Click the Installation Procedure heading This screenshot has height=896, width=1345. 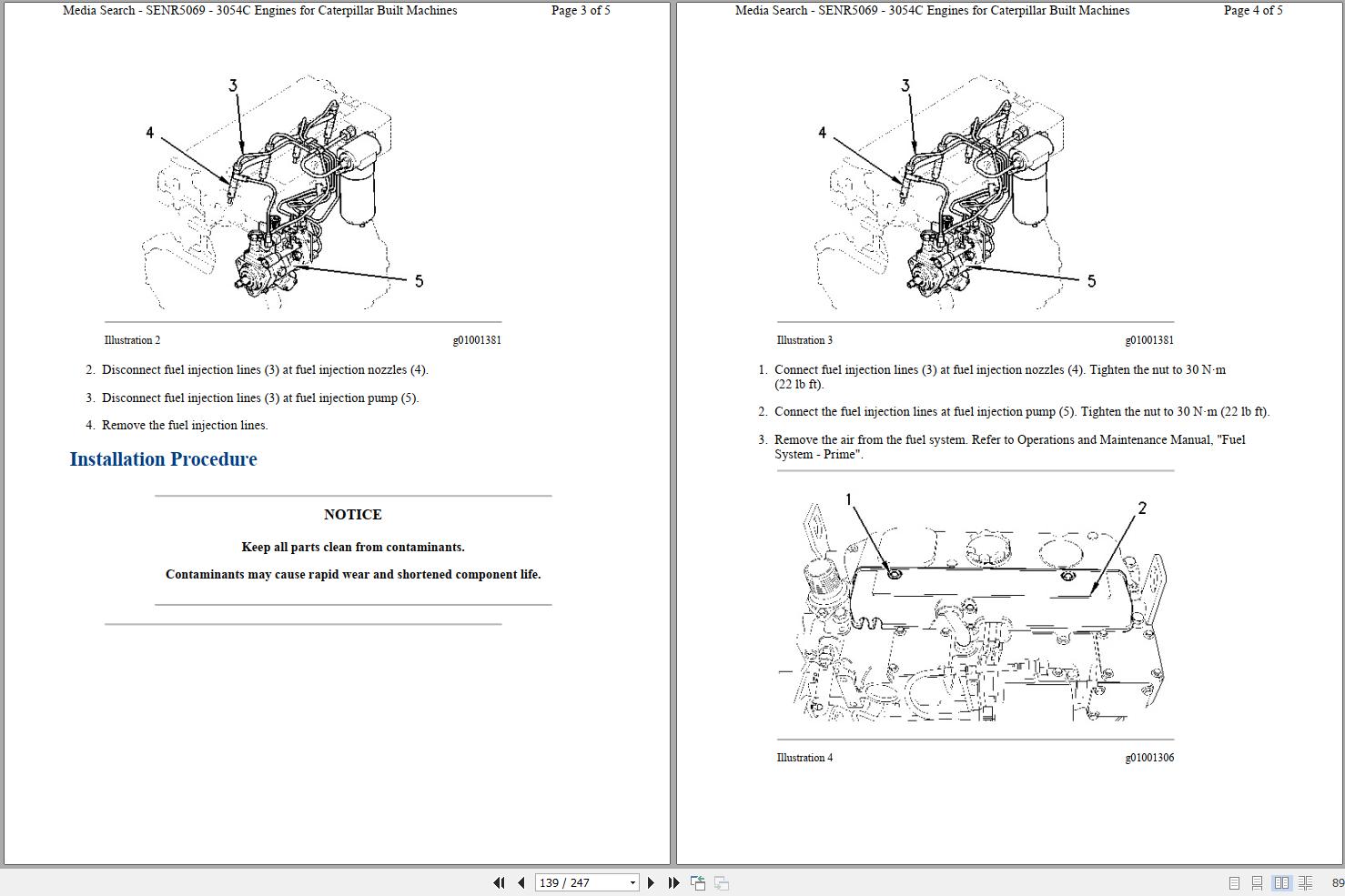point(163,459)
